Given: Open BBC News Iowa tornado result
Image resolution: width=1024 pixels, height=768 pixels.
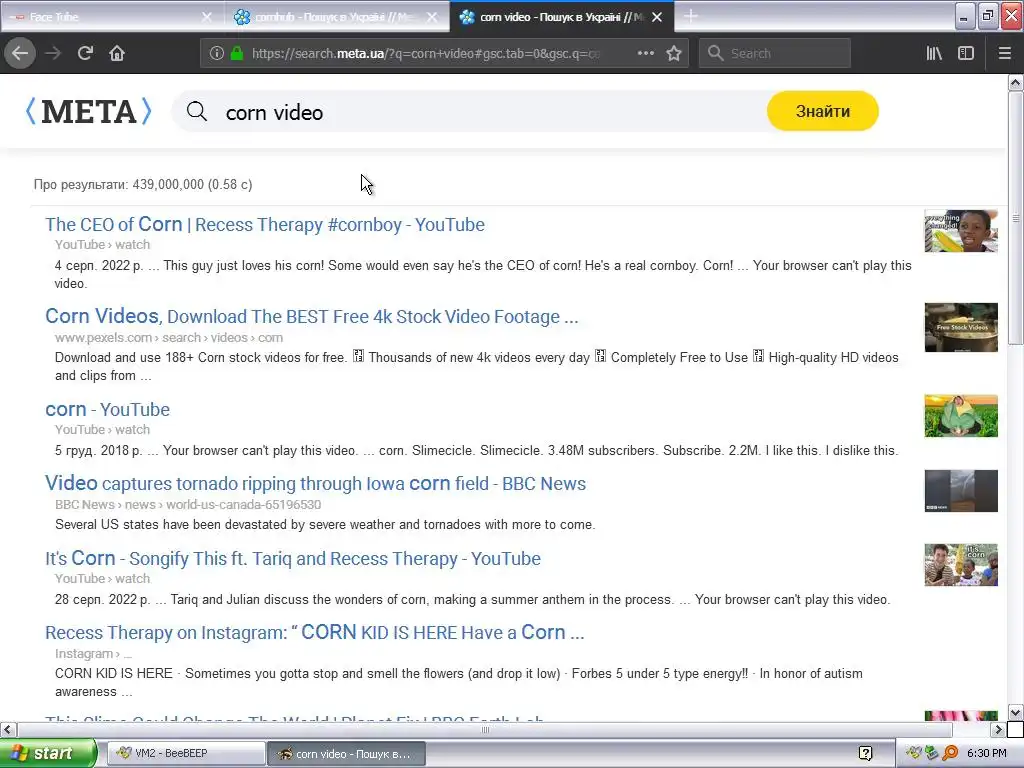Looking at the screenshot, I should [x=315, y=483].
